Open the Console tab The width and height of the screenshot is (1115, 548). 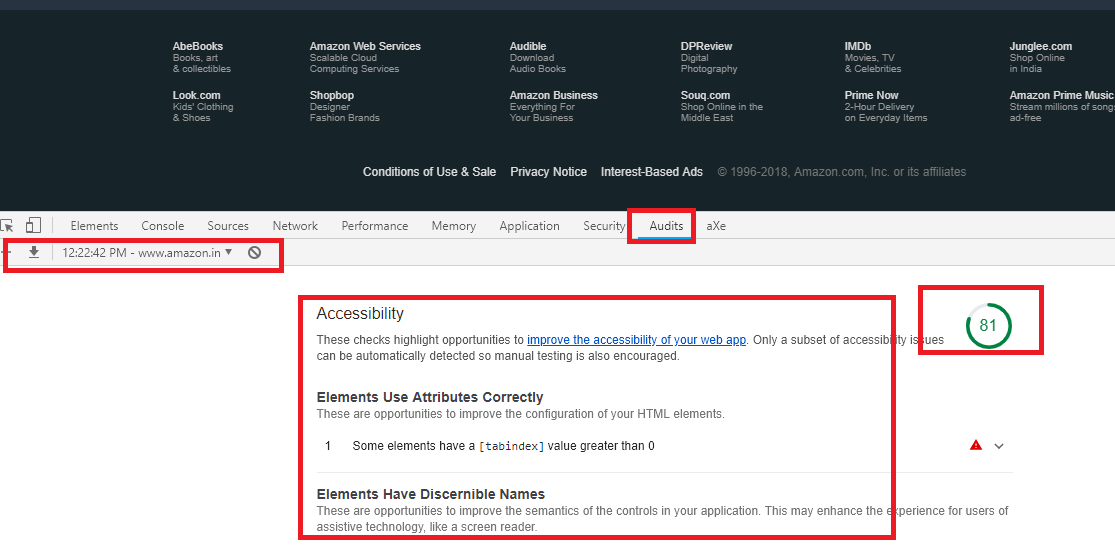coord(163,226)
